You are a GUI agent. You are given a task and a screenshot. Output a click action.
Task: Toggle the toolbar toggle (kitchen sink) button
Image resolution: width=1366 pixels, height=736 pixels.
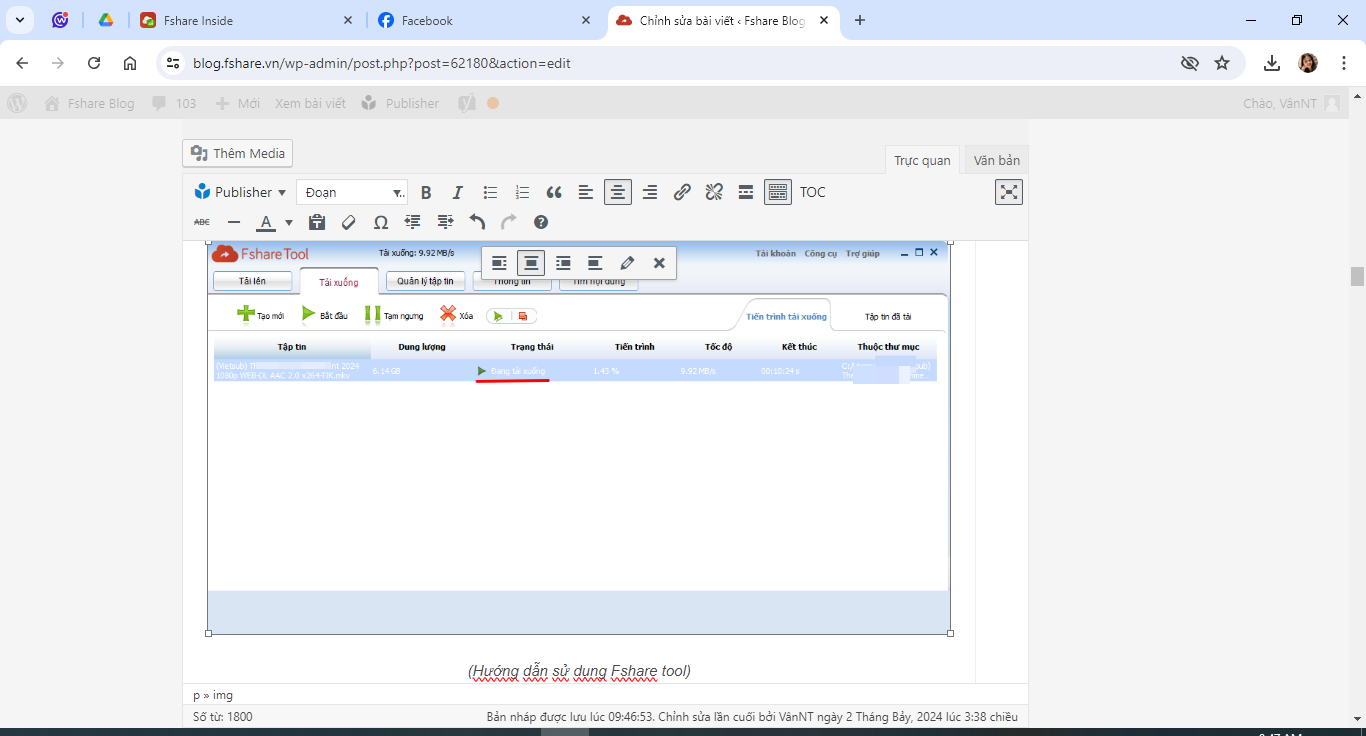[778, 192]
